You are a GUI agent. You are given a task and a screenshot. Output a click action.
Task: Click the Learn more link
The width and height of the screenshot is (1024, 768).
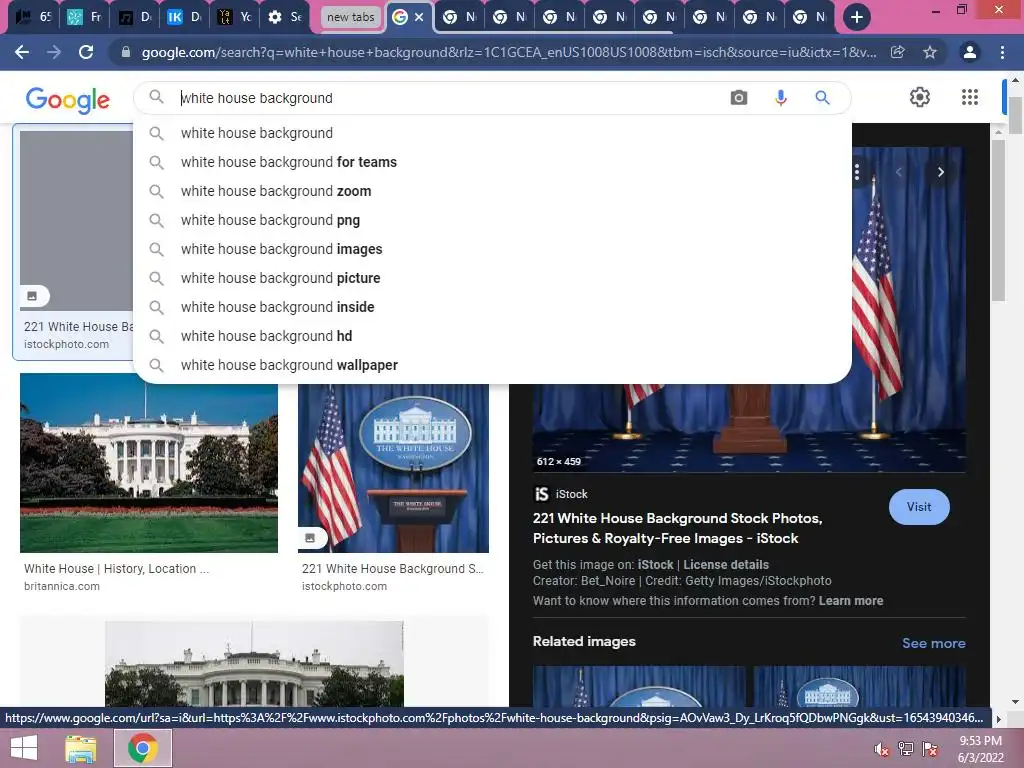click(x=851, y=601)
